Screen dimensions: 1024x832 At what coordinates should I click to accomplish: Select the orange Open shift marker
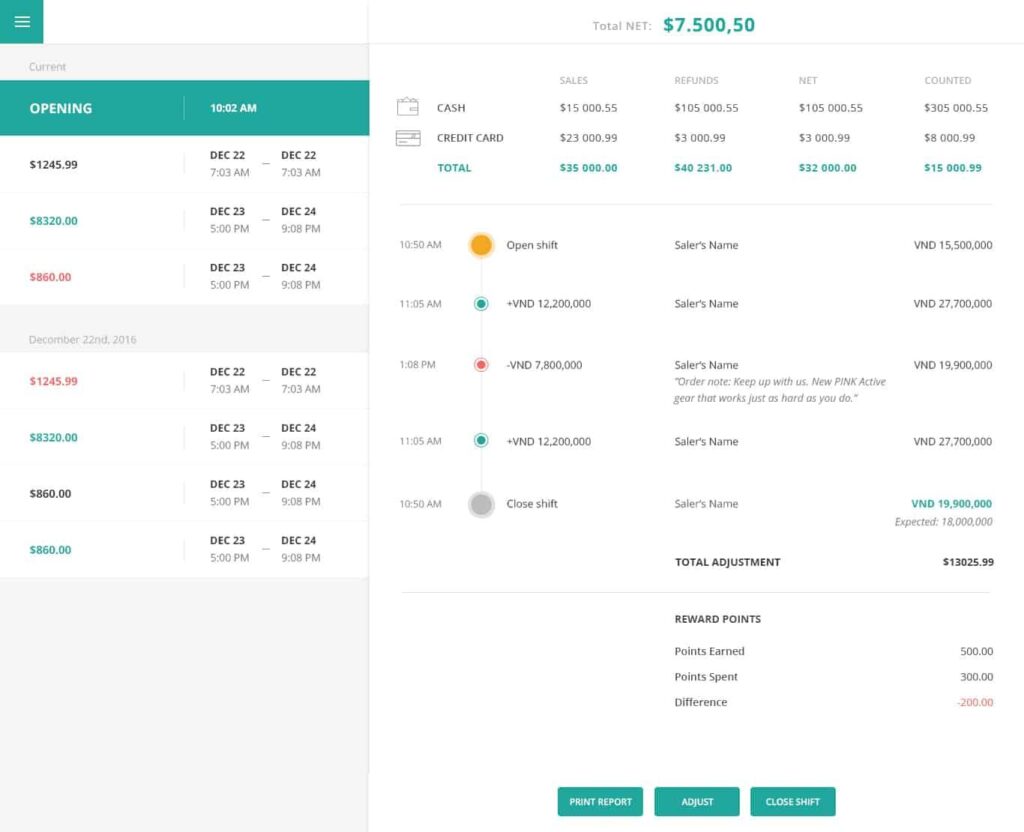point(481,245)
